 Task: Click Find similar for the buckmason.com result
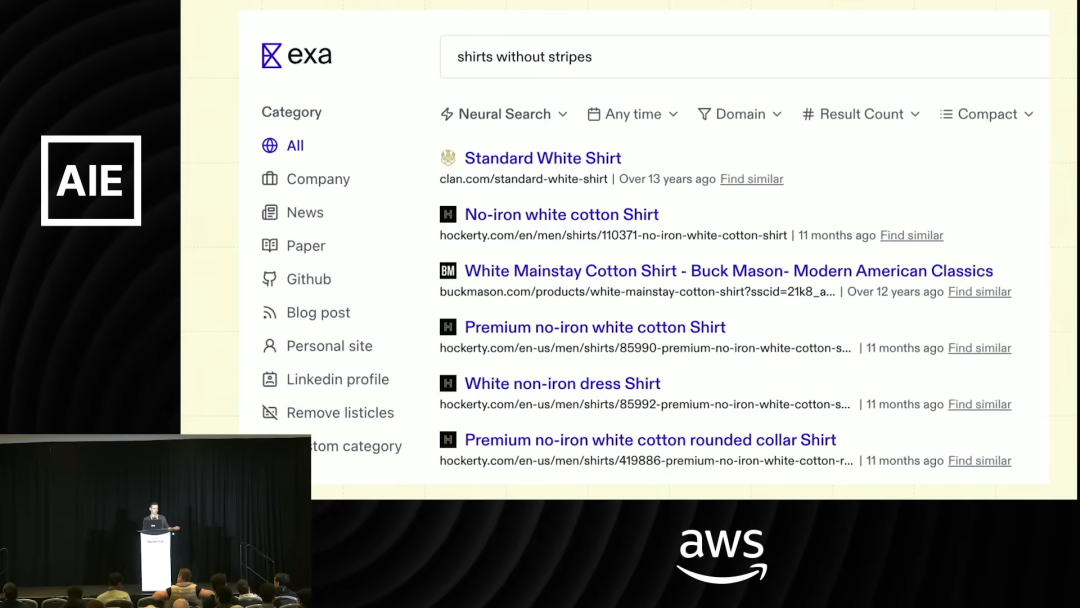pyautogui.click(x=979, y=292)
